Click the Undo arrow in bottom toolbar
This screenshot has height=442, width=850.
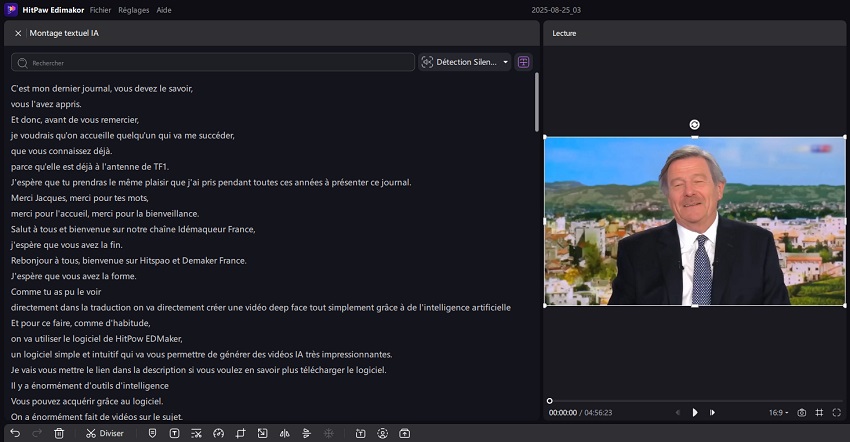coord(15,433)
